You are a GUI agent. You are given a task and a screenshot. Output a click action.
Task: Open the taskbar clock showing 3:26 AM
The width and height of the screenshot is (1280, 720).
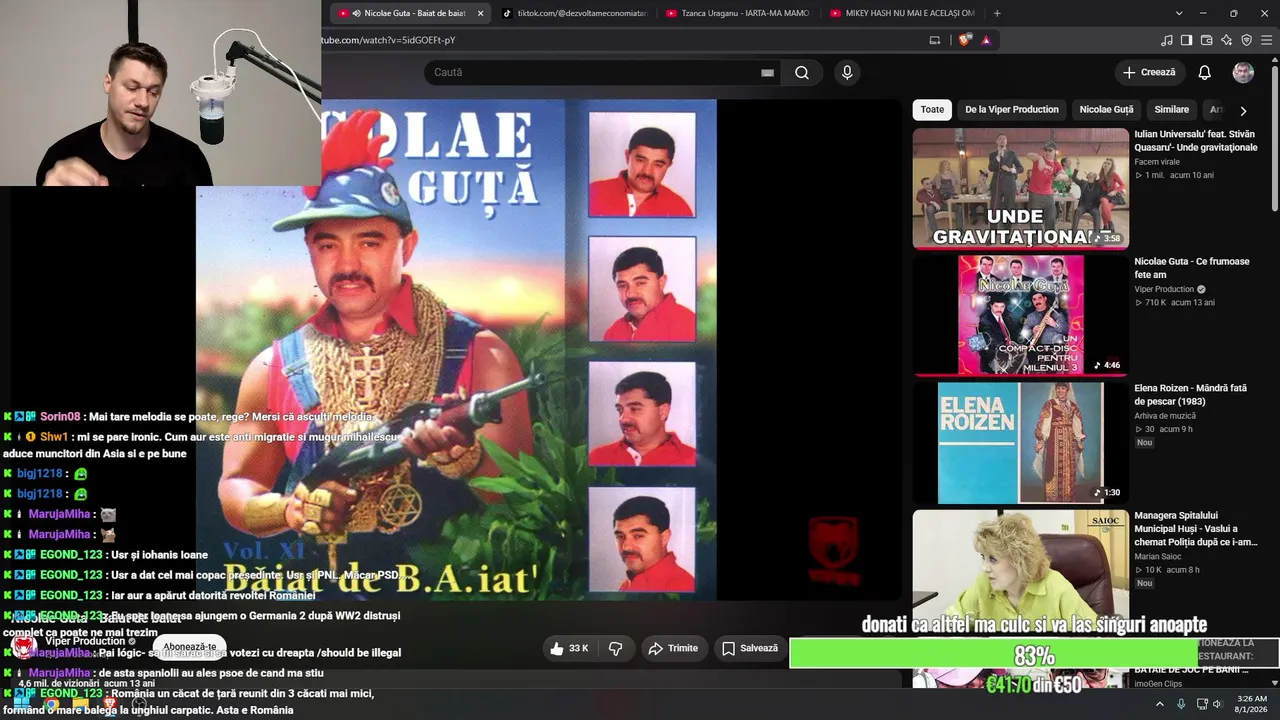point(1252,704)
